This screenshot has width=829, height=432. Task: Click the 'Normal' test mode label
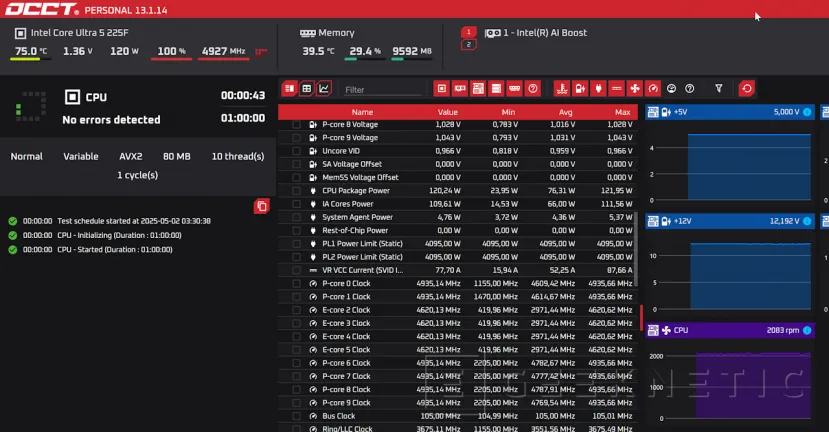[x=26, y=157]
